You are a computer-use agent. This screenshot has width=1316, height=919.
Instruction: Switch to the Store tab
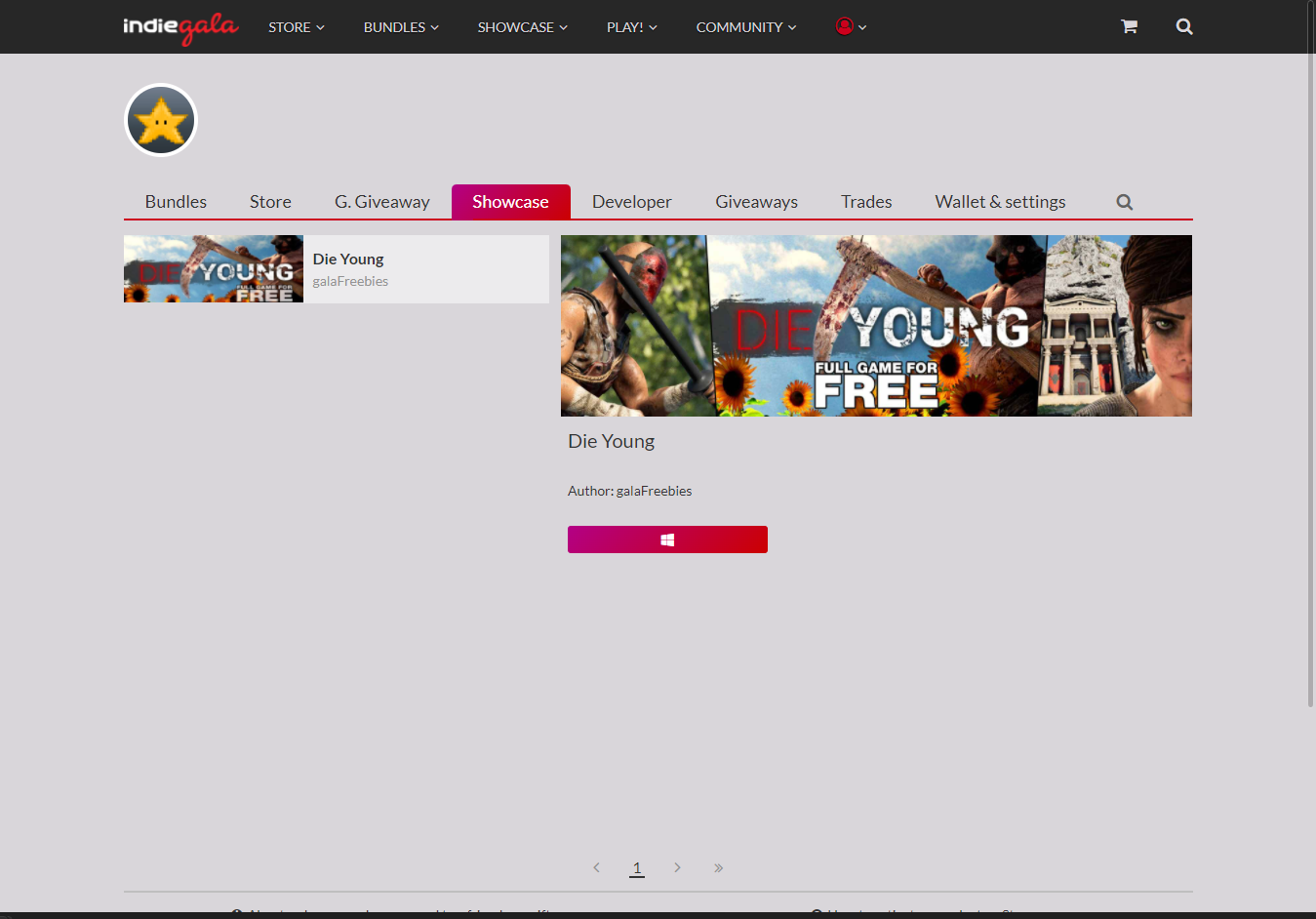click(x=270, y=202)
